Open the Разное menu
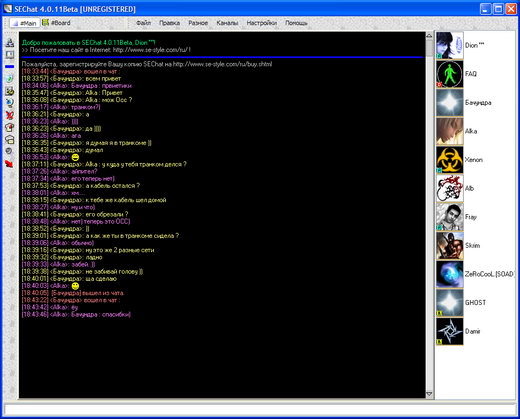Image resolution: width=520 pixels, height=419 pixels. pyautogui.click(x=198, y=23)
